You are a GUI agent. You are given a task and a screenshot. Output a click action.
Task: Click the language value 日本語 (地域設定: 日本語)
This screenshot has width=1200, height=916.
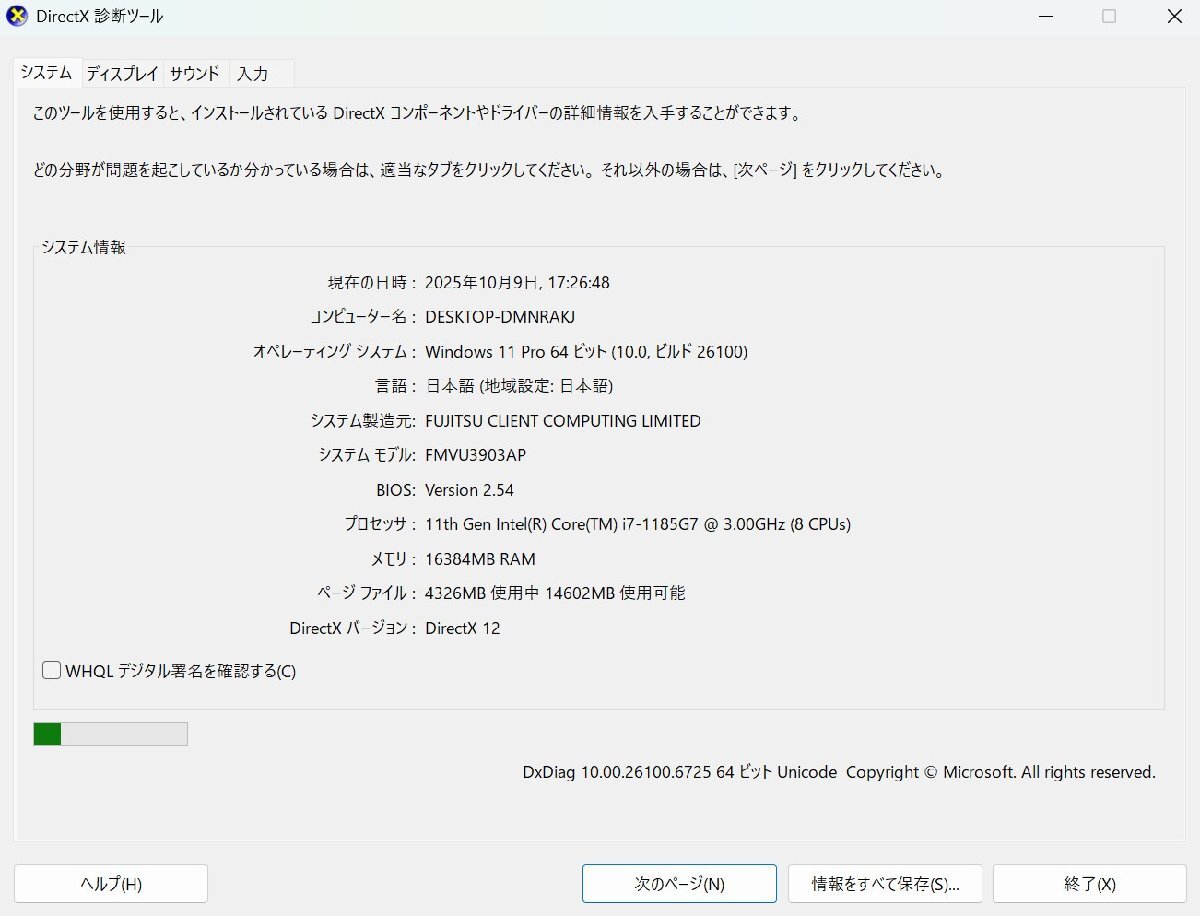pyautogui.click(x=519, y=386)
